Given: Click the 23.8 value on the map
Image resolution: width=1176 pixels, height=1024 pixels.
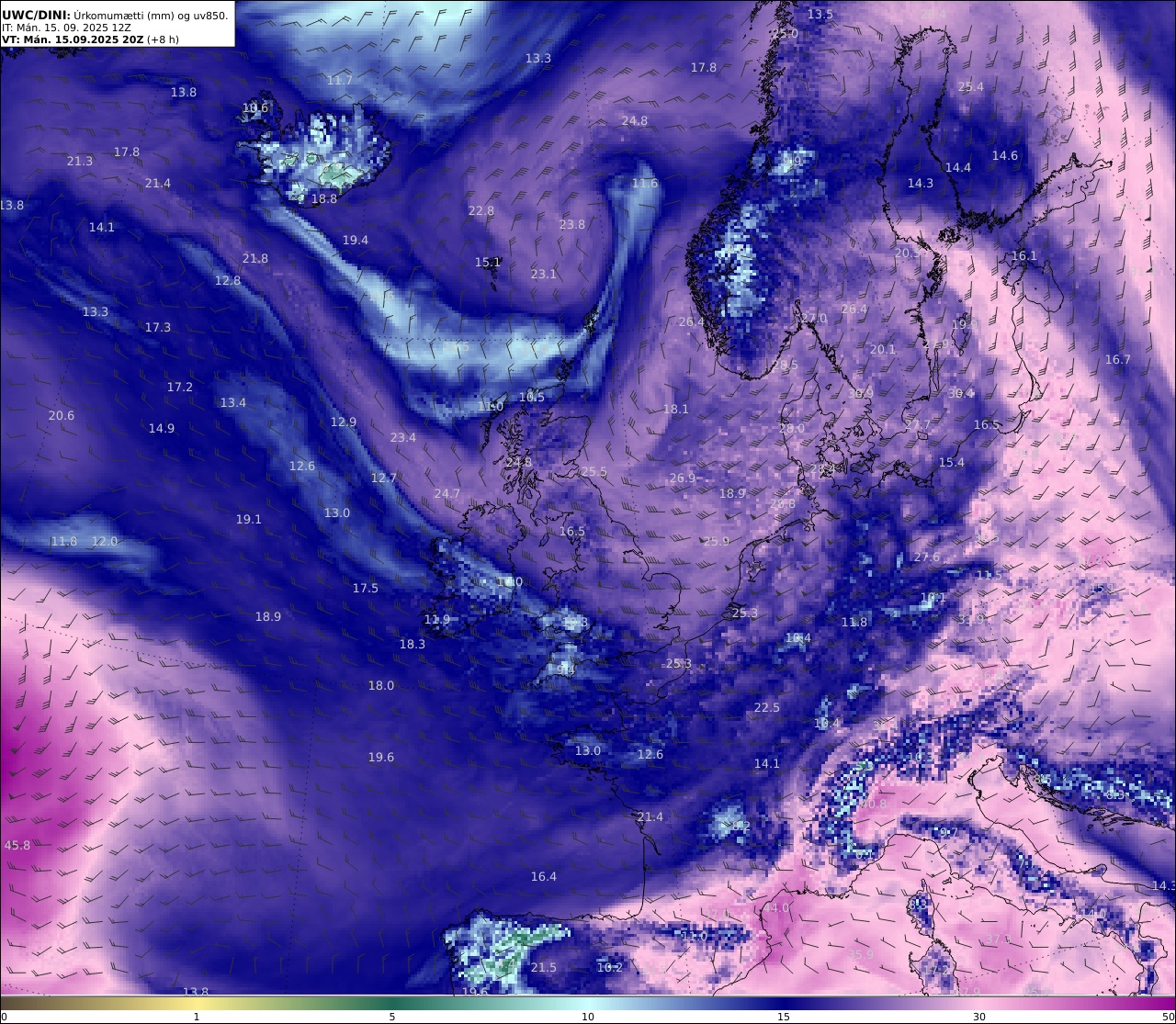Looking at the screenshot, I should point(572,225).
